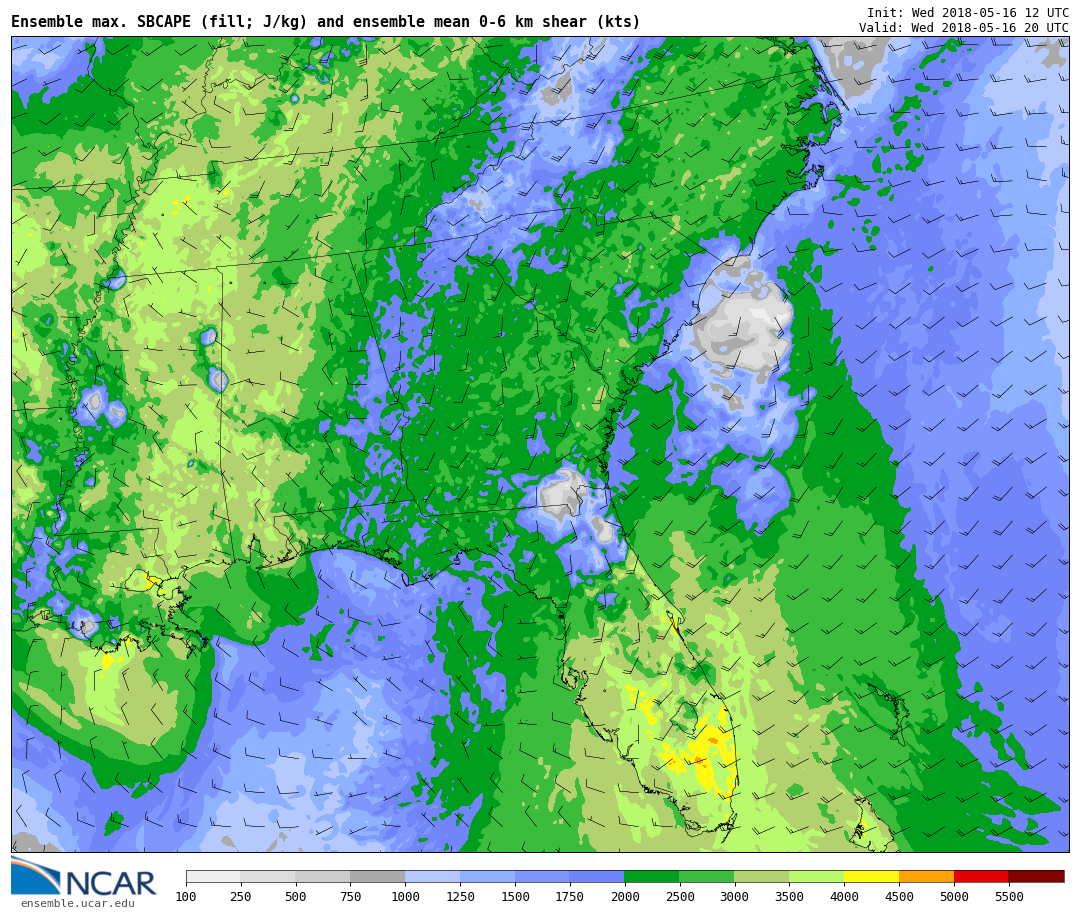1080x915 pixels.
Task: Open the ensemble.ucar.edu link
Action: 77,904
